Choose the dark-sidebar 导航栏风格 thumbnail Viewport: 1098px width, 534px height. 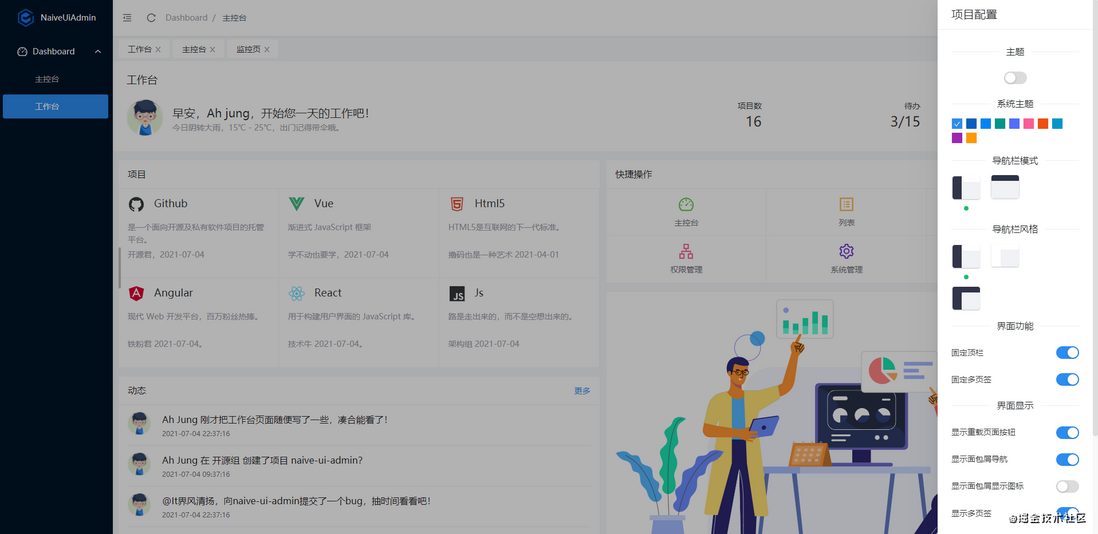click(966, 256)
